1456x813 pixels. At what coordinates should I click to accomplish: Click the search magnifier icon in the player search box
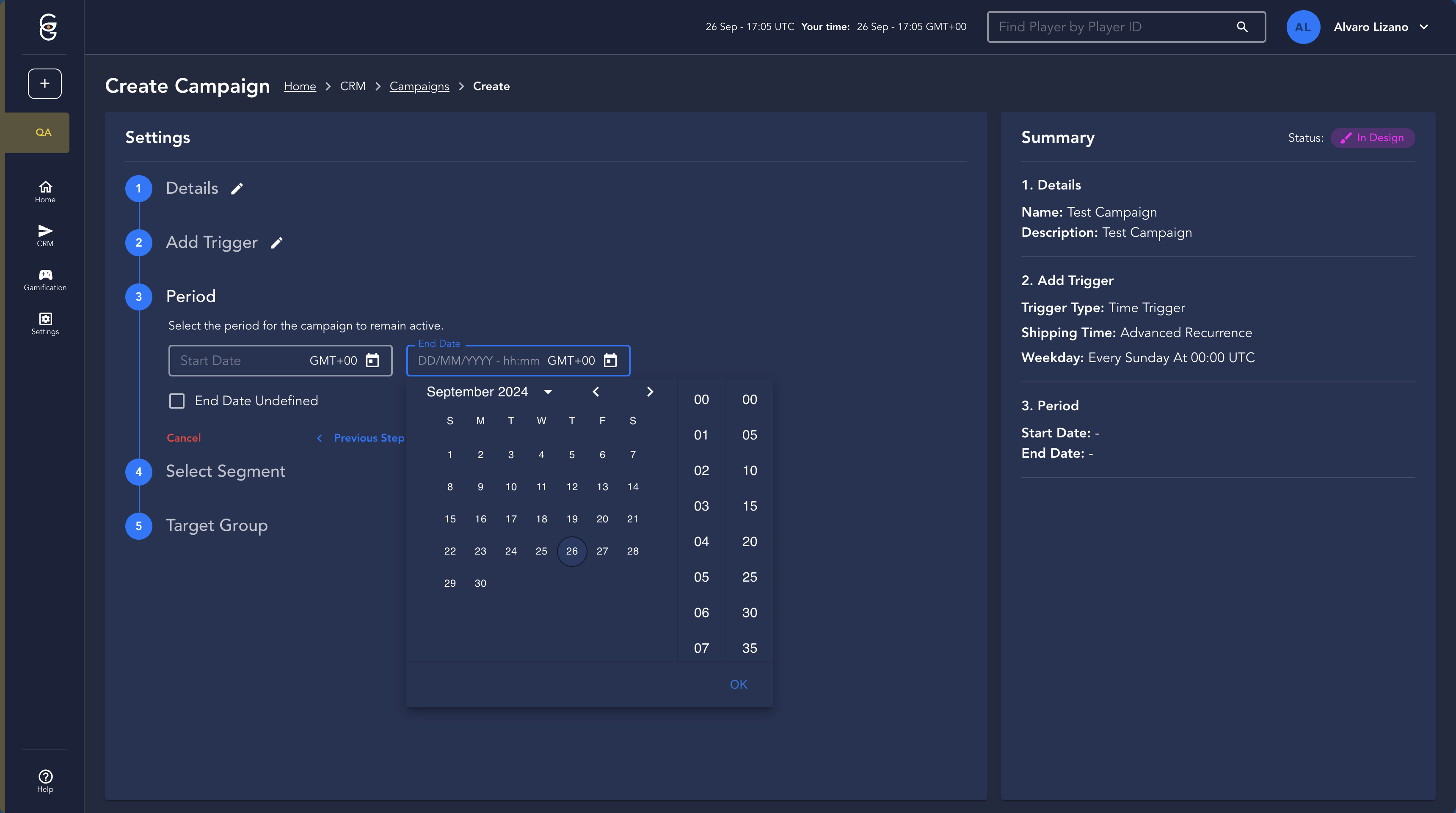coord(1242,27)
